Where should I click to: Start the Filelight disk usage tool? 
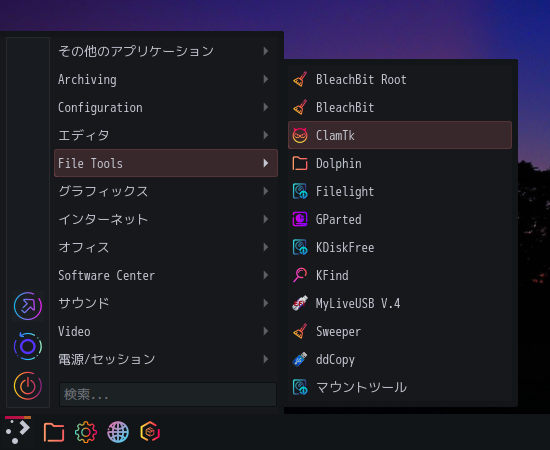pos(400,191)
